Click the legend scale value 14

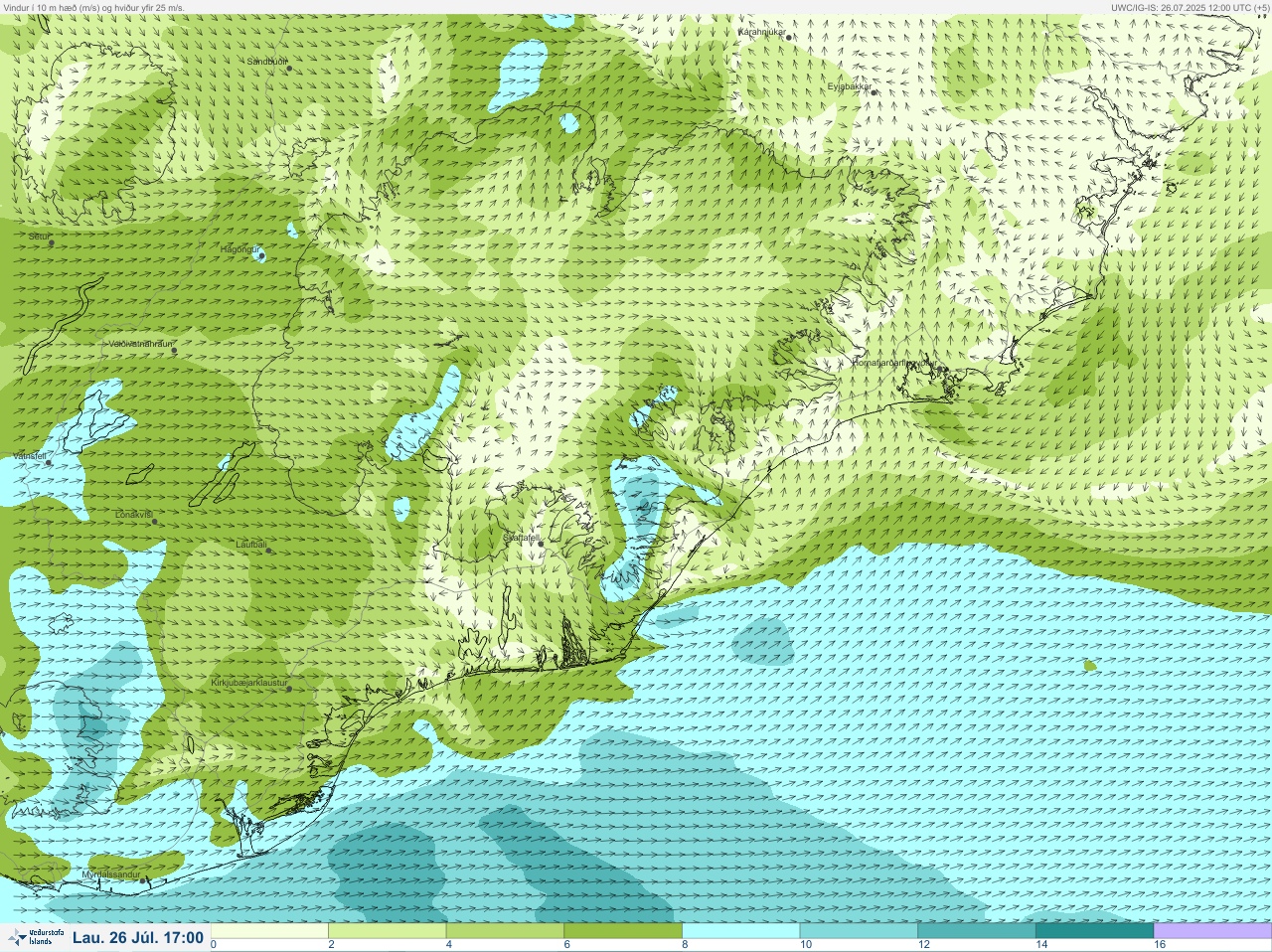click(x=1041, y=945)
